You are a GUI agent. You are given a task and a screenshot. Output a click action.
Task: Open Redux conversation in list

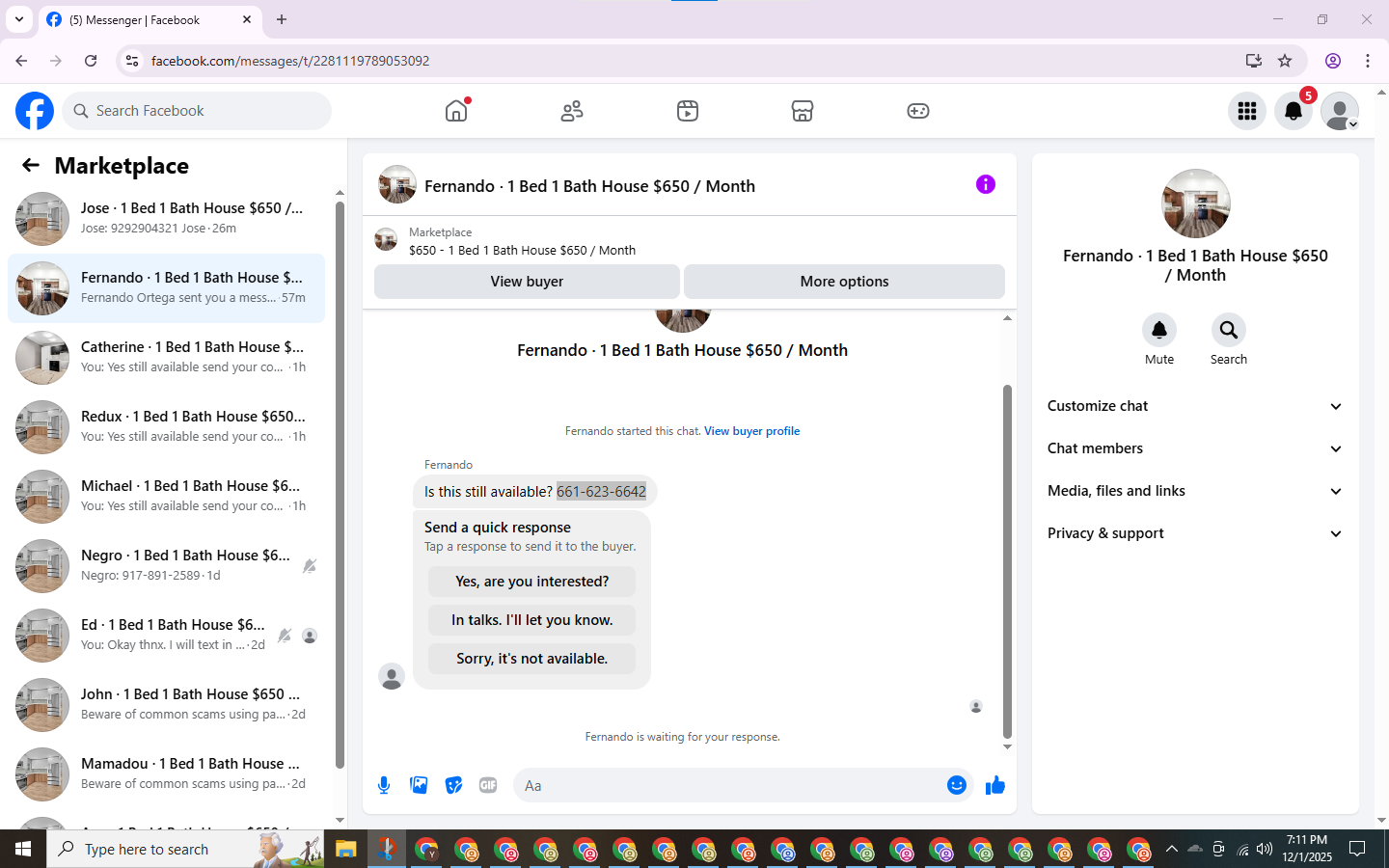tap(166, 427)
